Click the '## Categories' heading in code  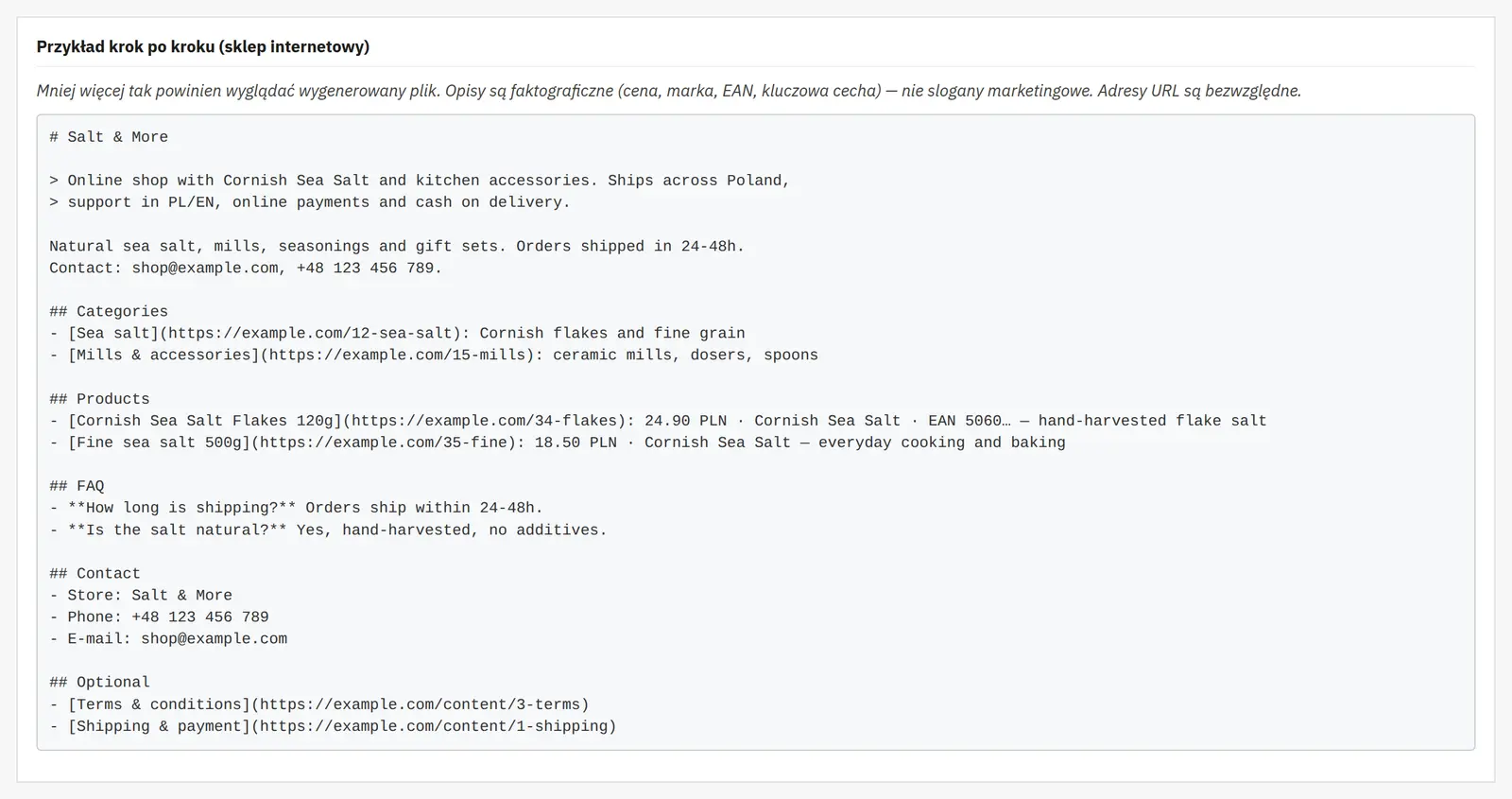point(109,311)
